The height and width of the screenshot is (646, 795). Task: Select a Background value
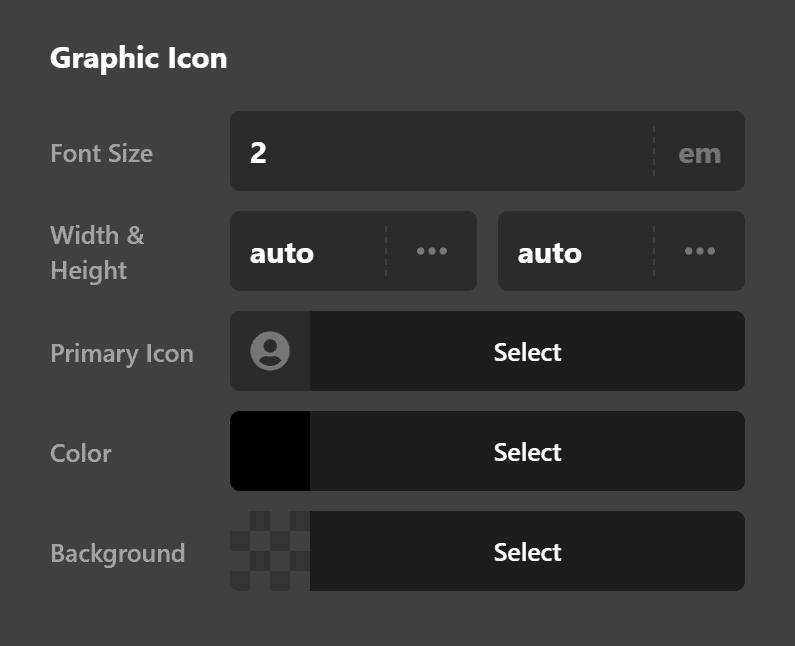527,551
